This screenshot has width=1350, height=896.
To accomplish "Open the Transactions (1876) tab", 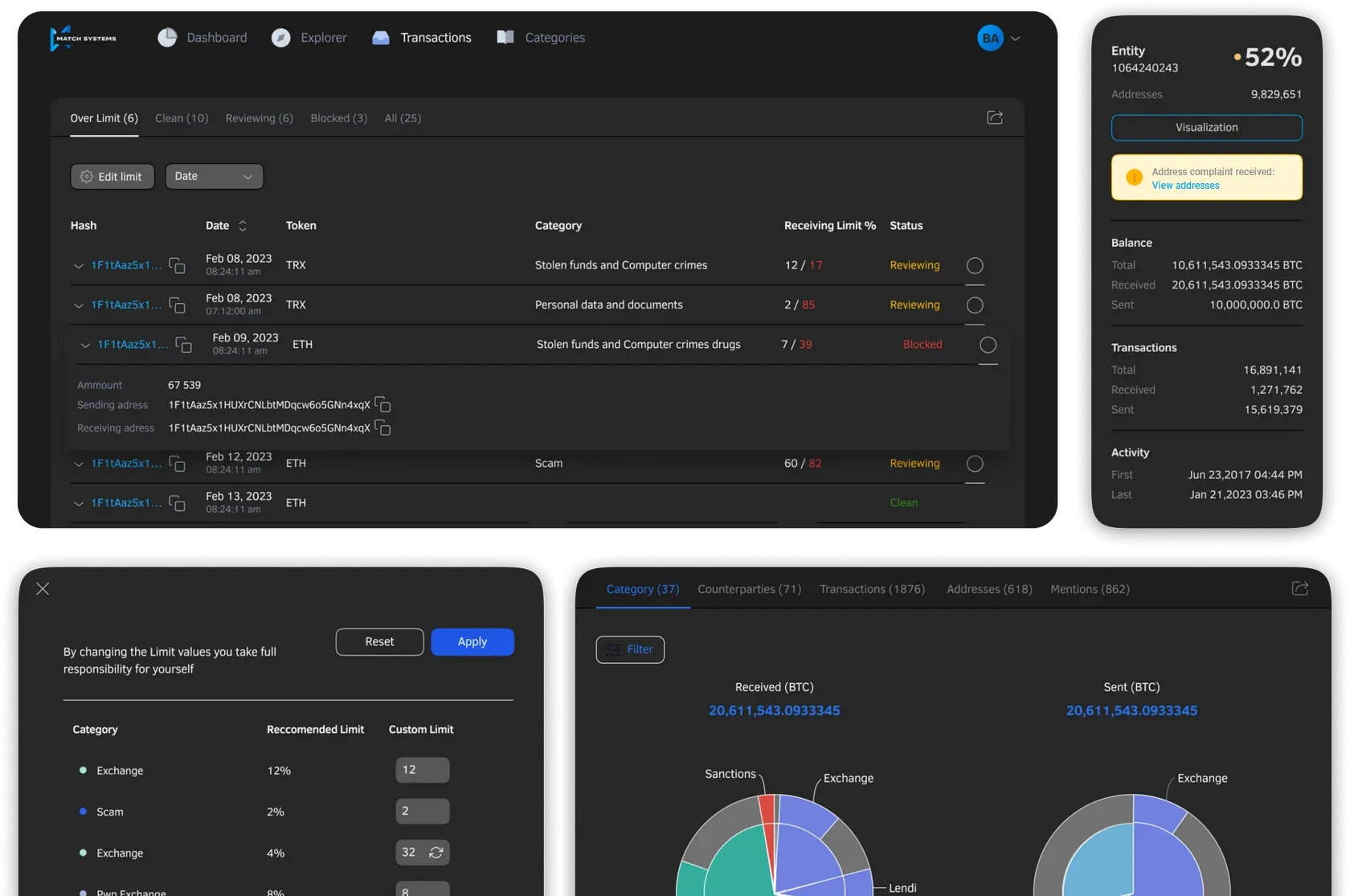I will click(872, 589).
